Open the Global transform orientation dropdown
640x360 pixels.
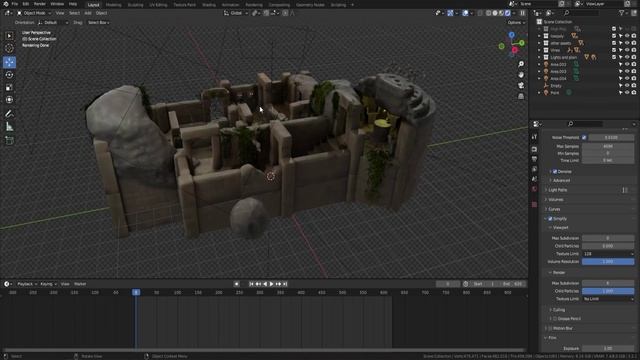point(236,13)
